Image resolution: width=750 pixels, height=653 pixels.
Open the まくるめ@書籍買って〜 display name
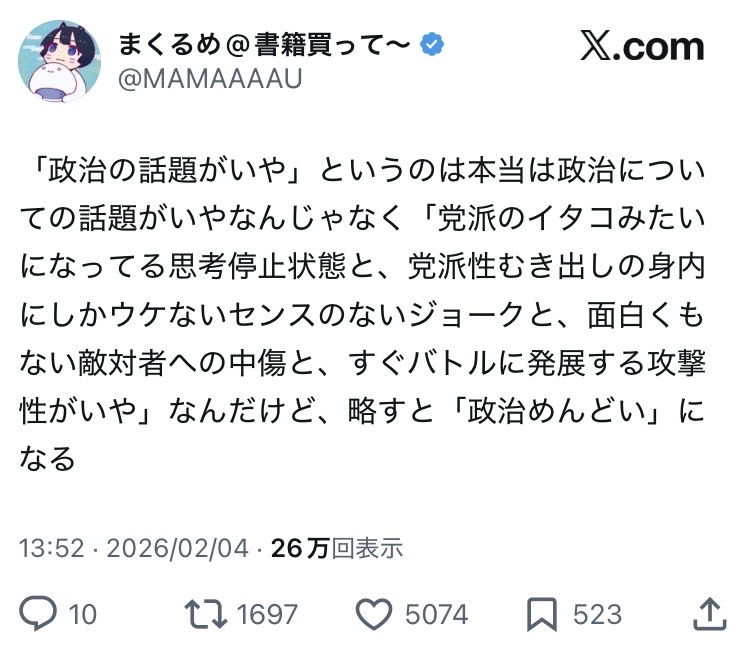coord(265,44)
